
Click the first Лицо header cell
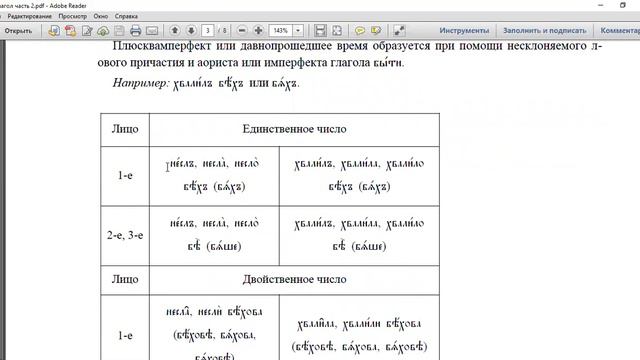125,129
